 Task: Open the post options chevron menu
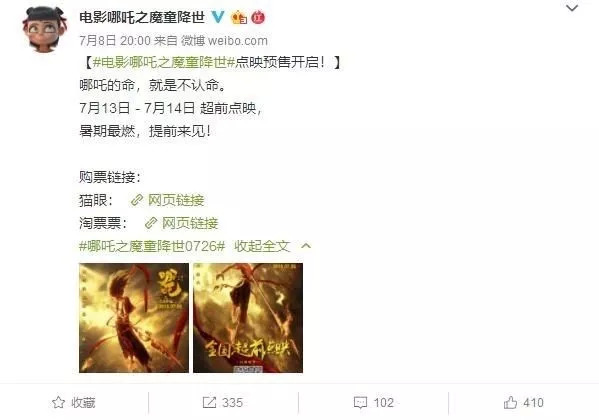[572, 8]
